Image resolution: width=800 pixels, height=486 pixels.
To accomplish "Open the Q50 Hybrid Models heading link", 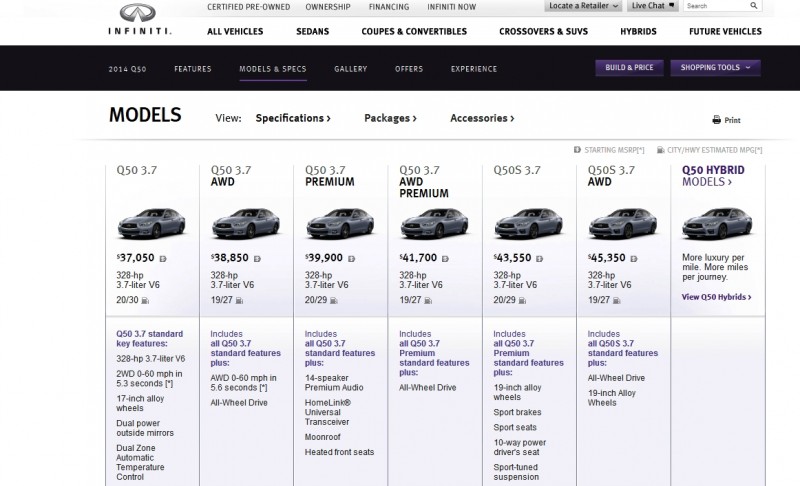I will 713,176.
